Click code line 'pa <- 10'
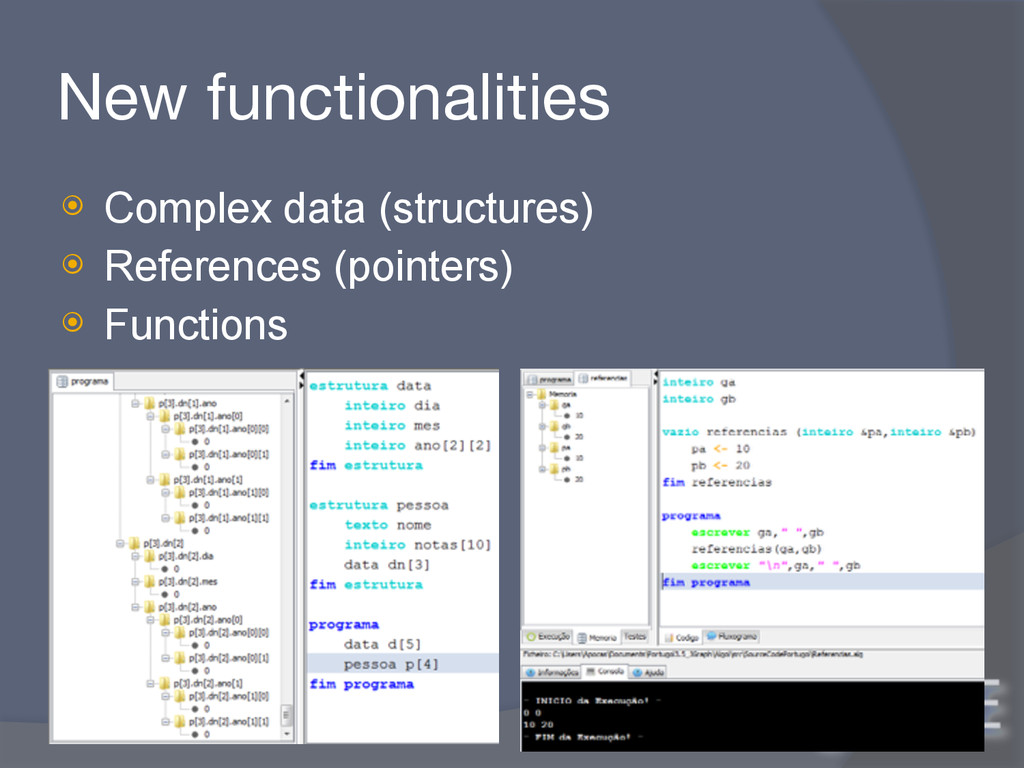 tap(721, 449)
